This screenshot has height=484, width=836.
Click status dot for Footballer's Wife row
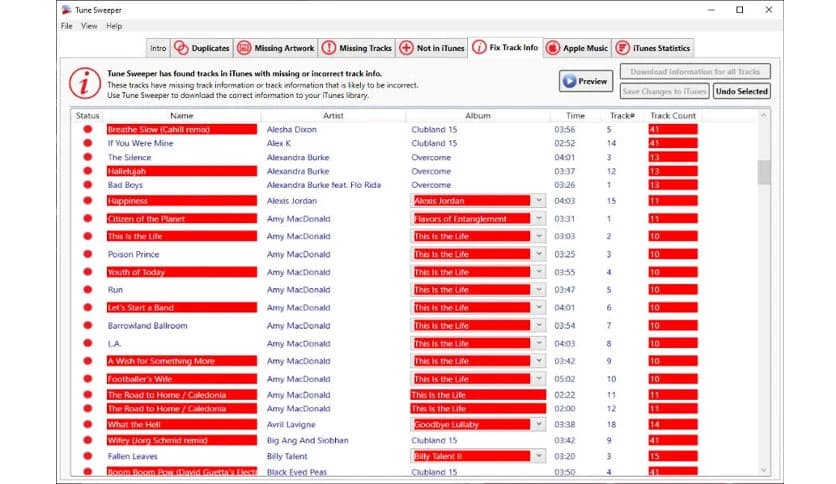[88, 378]
